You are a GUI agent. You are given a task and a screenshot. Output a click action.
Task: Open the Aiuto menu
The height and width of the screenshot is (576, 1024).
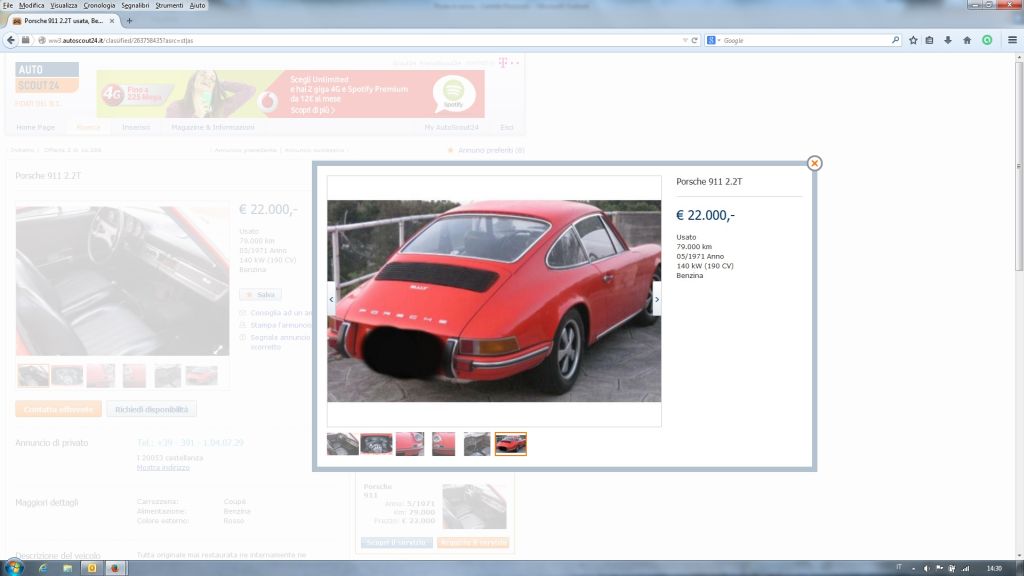[x=197, y=5]
